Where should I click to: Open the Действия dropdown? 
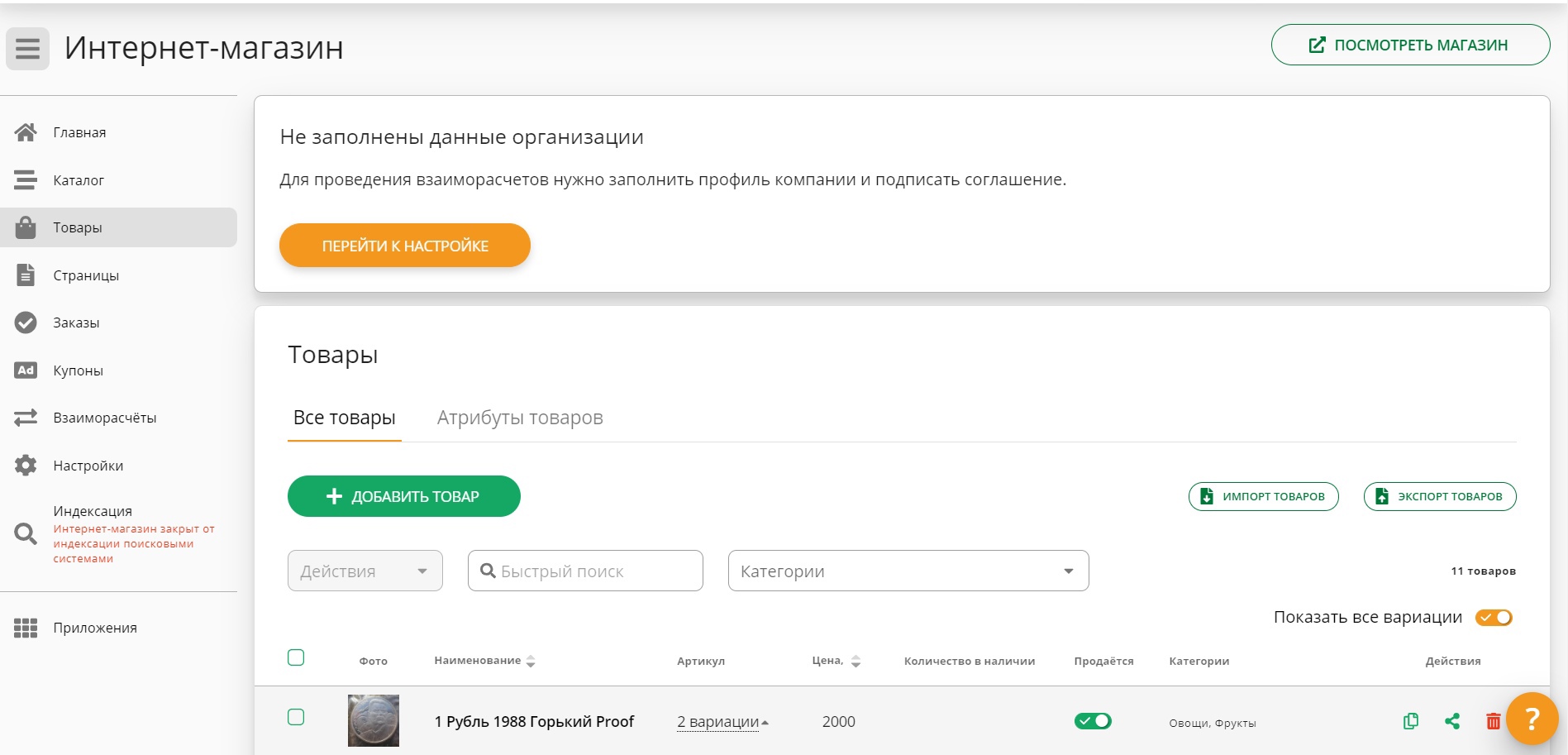(365, 571)
